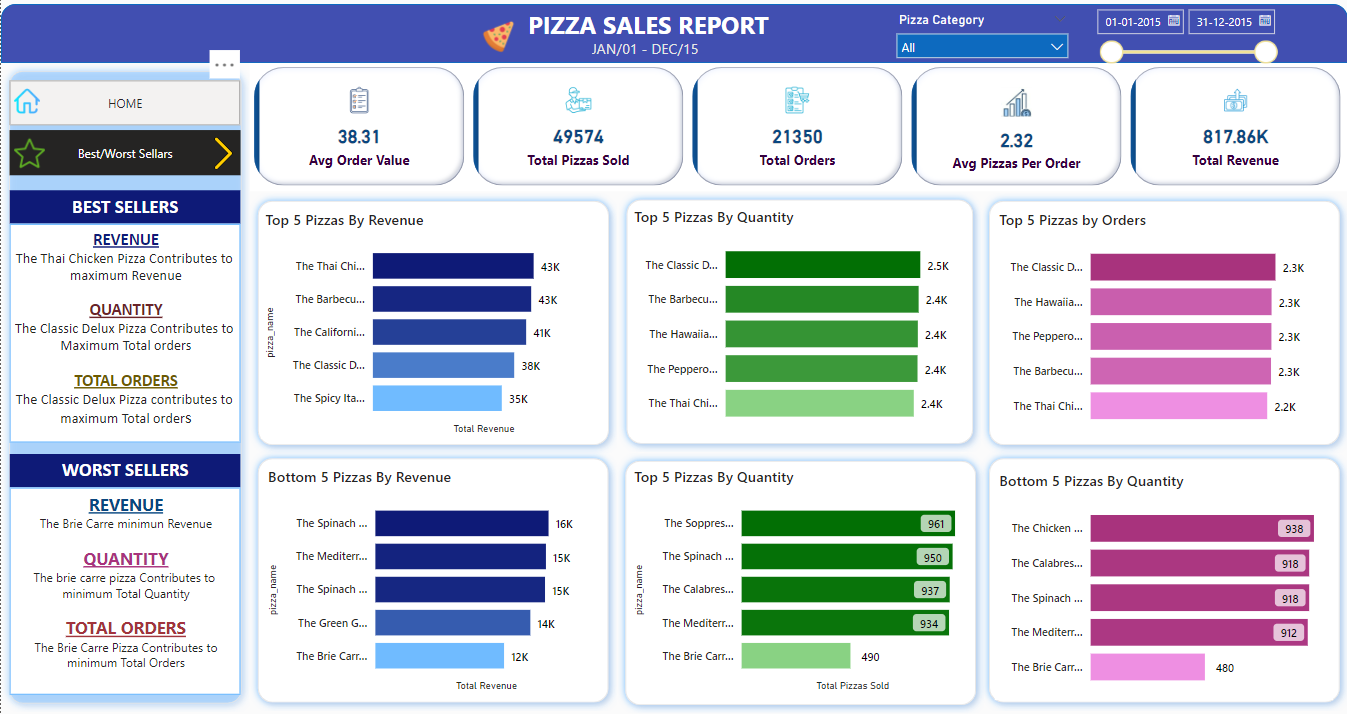
Task: Open the TOTAL ORDERS link under WORST SELLERS
Action: point(124,627)
